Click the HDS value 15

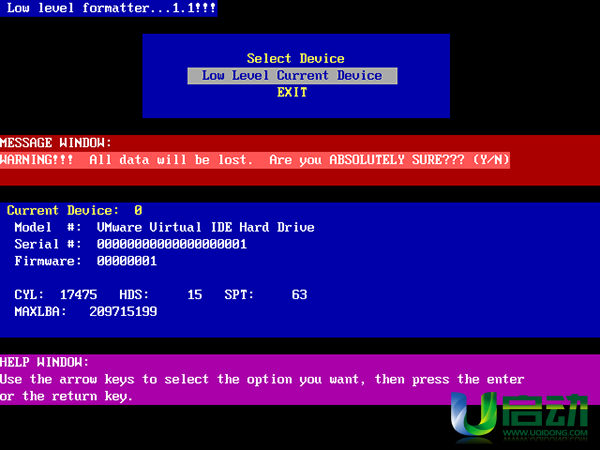(x=194, y=295)
